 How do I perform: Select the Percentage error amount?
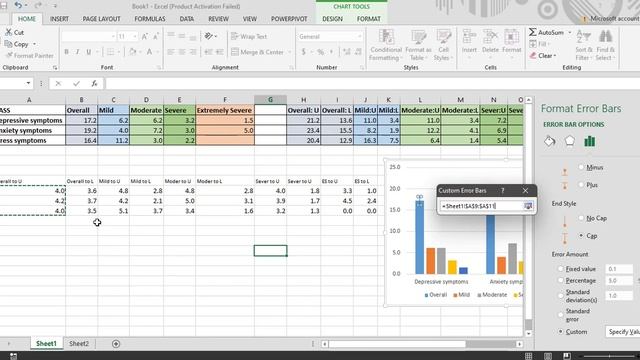(561, 280)
